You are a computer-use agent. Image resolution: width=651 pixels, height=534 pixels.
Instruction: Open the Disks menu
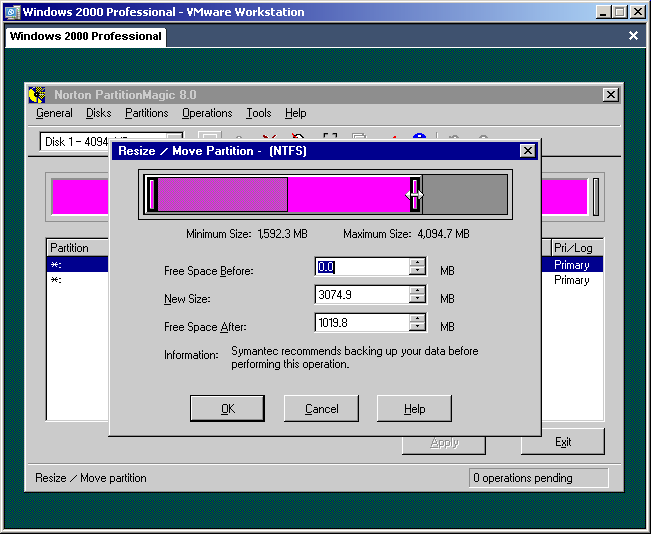(98, 113)
